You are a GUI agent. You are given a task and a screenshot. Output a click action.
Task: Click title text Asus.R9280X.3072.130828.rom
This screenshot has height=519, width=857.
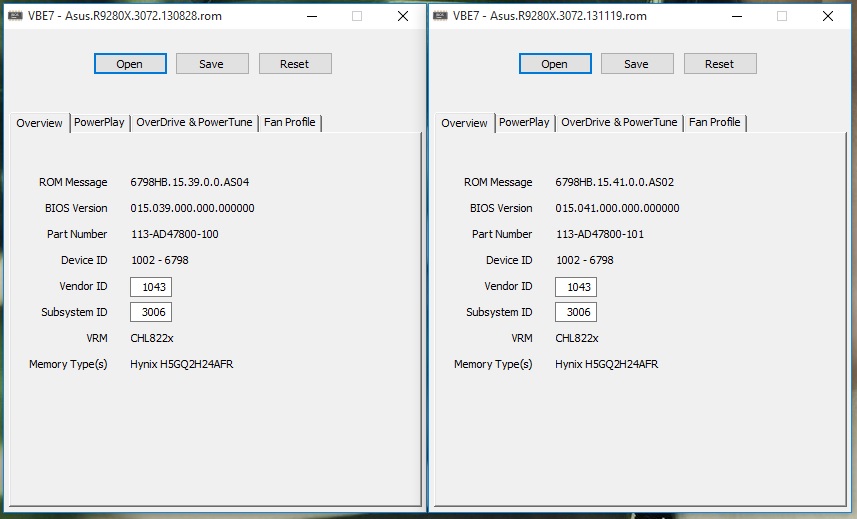(x=144, y=16)
